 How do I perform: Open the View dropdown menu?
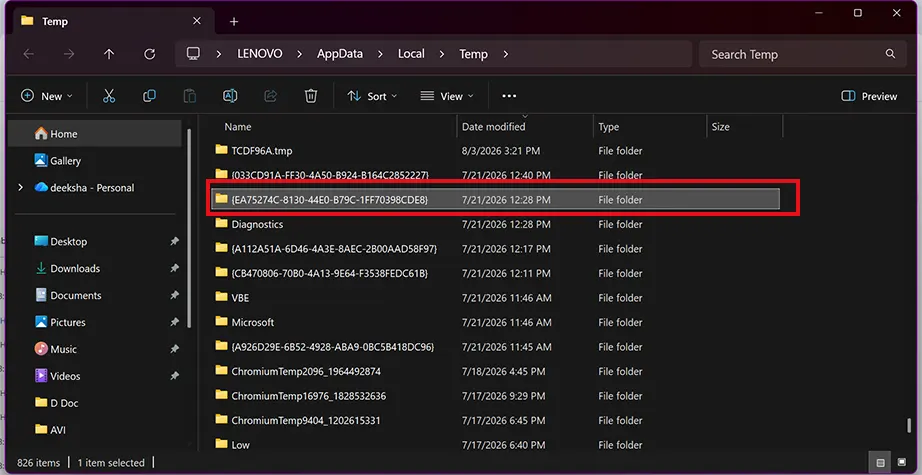pyautogui.click(x=446, y=96)
